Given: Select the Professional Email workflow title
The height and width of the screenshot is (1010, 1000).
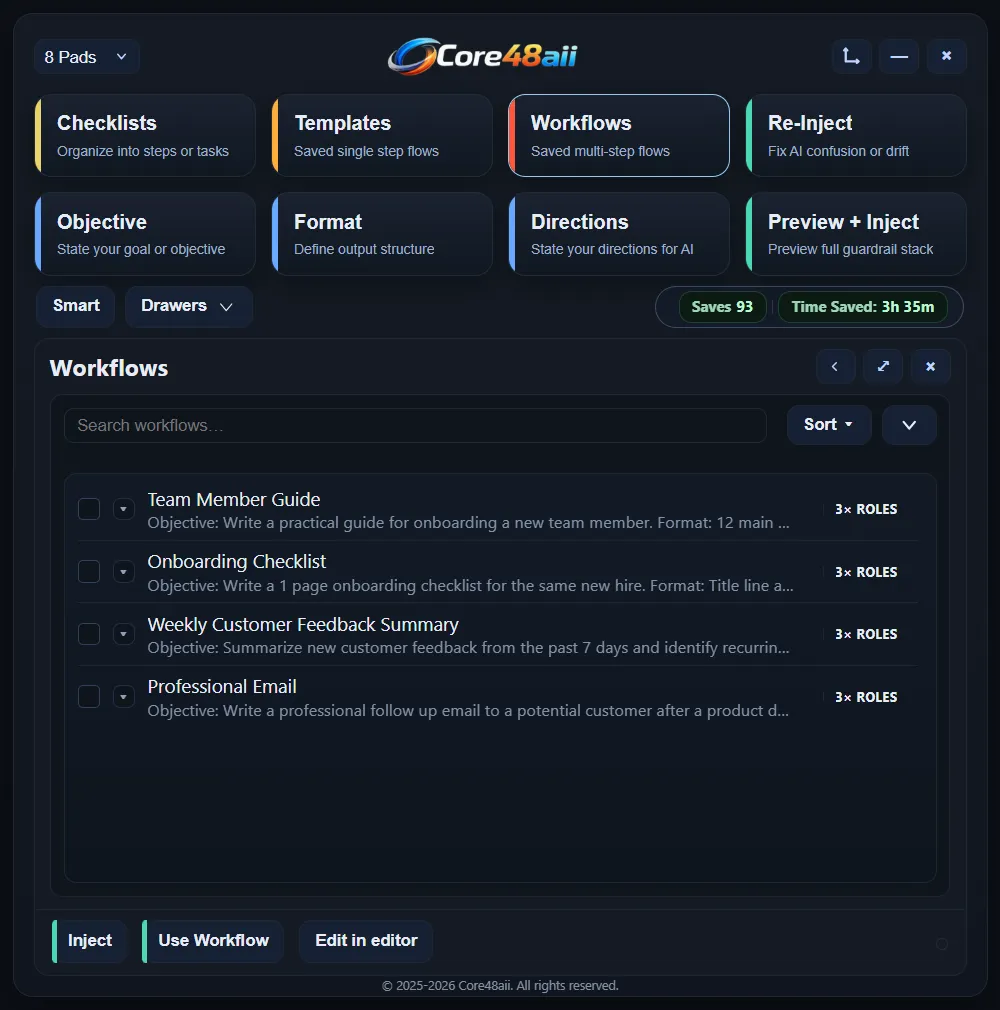Looking at the screenshot, I should click(222, 687).
